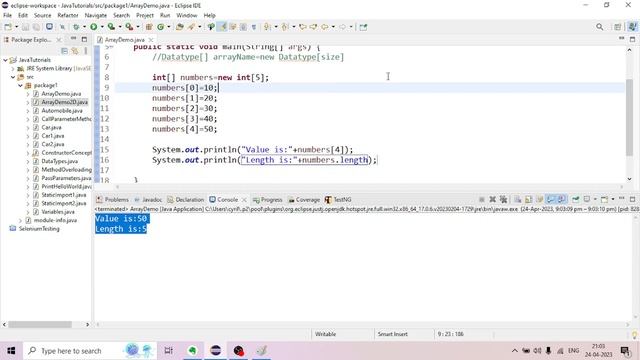Open the Open Console dropdown arrow
Image resolution: width=640 pixels, height=360 pixels.
(613, 200)
